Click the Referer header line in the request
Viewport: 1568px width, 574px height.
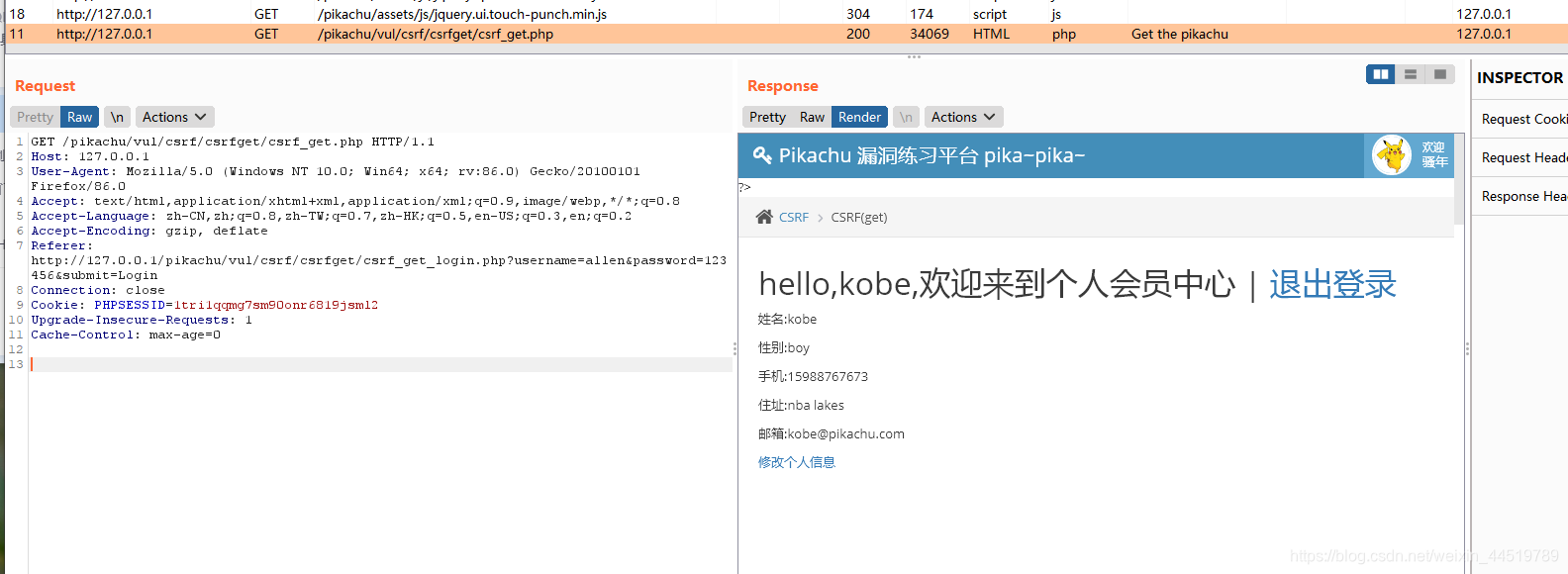(378, 260)
